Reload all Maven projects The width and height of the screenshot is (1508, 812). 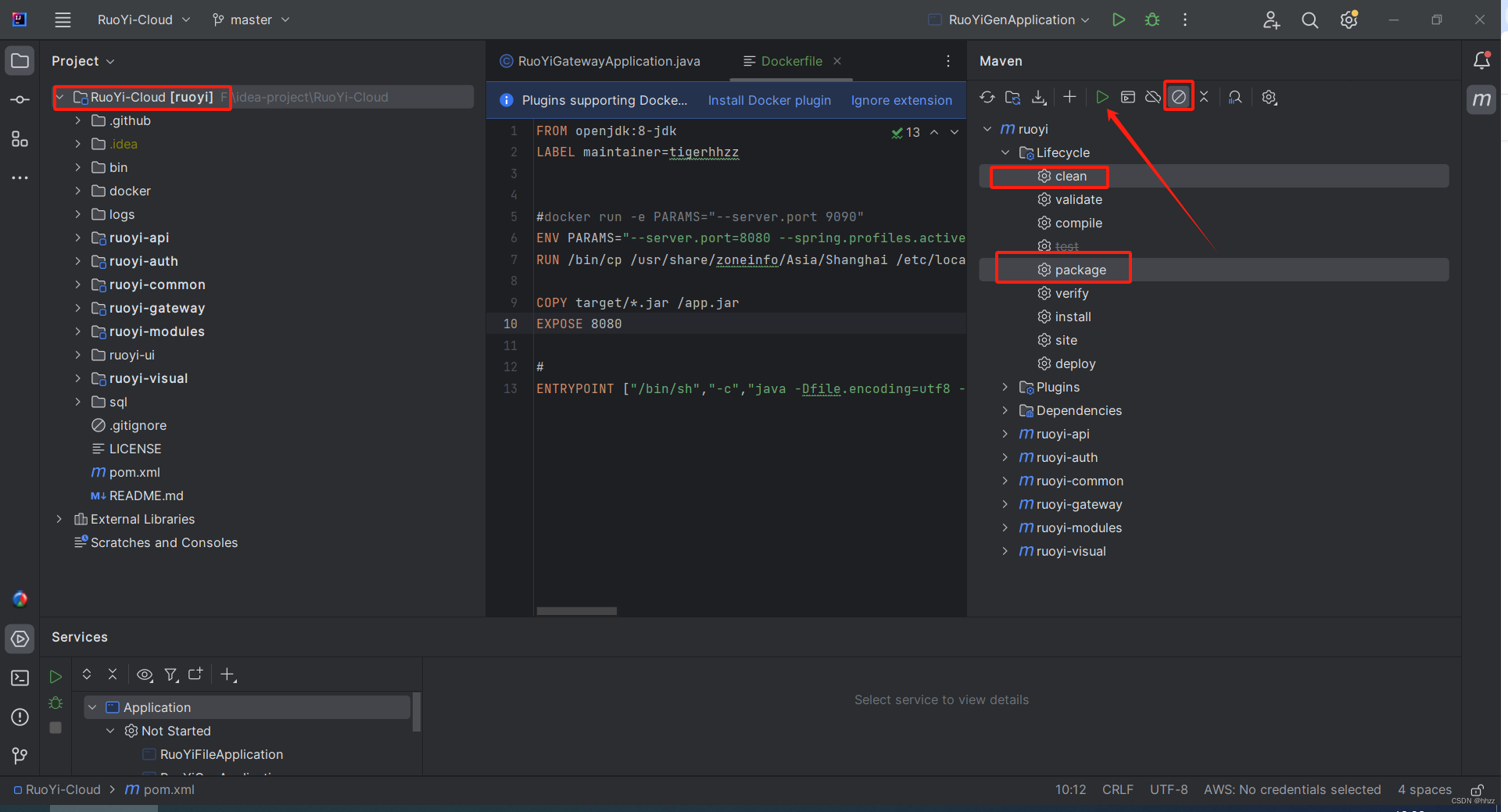(x=987, y=97)
